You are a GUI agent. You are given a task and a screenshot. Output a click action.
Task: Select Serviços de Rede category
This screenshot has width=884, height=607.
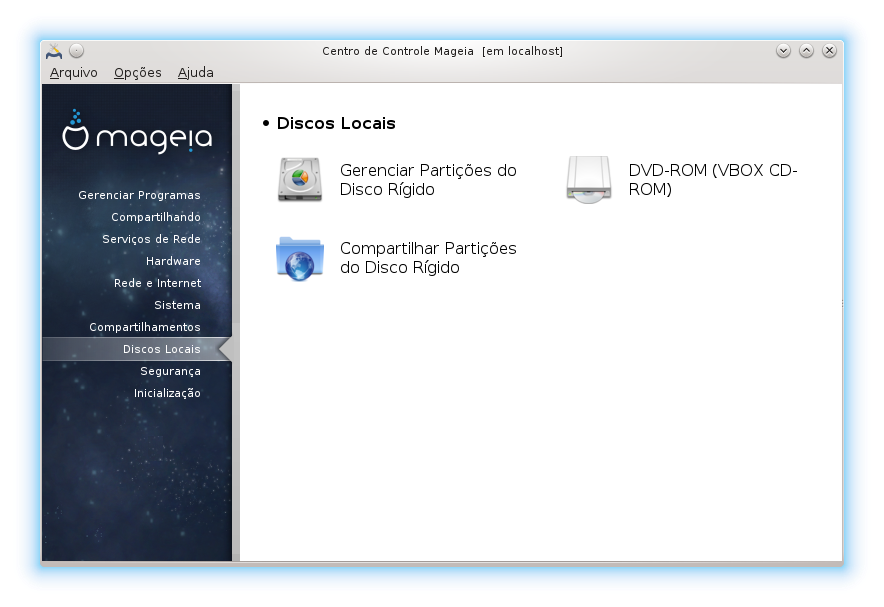[151, 239]
